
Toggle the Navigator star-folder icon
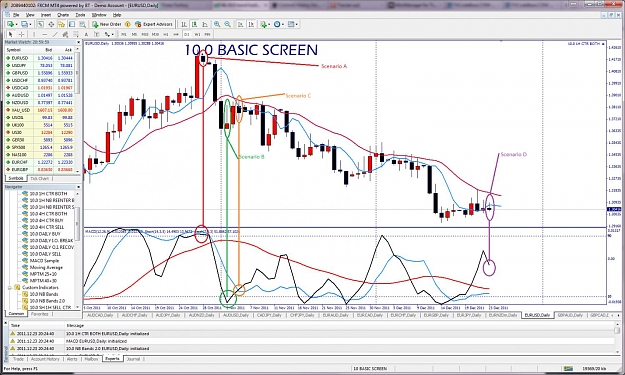tap(61, 24)
